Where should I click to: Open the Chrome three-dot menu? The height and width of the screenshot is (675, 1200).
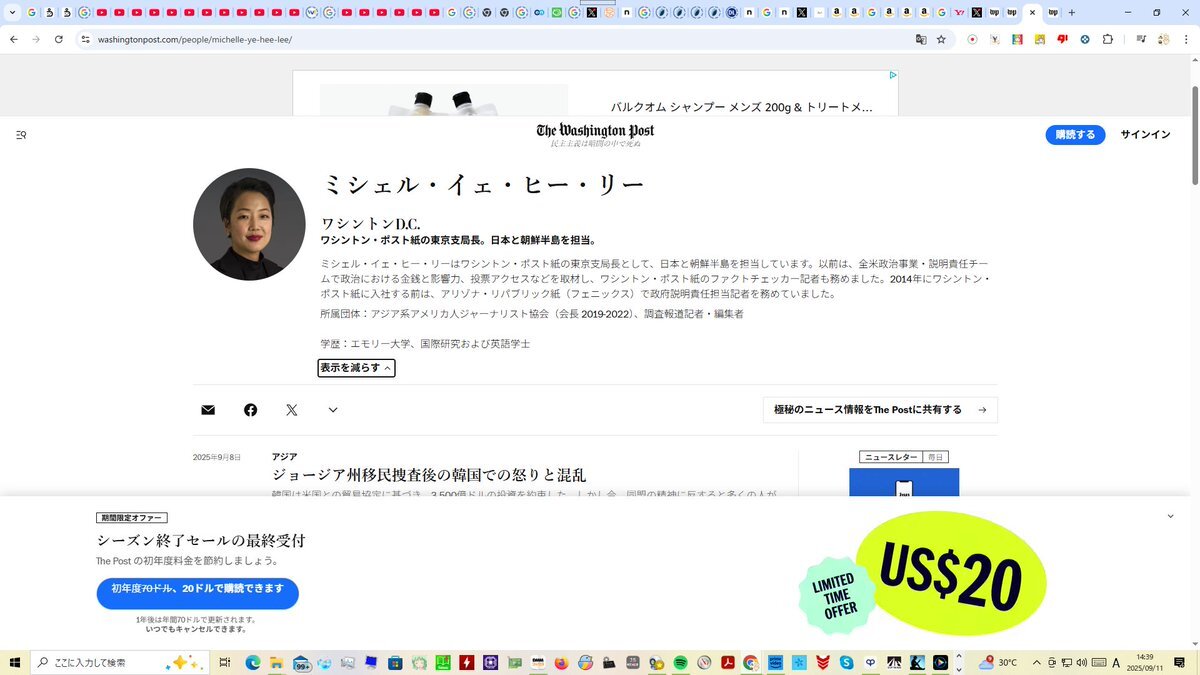(1187, 39)
